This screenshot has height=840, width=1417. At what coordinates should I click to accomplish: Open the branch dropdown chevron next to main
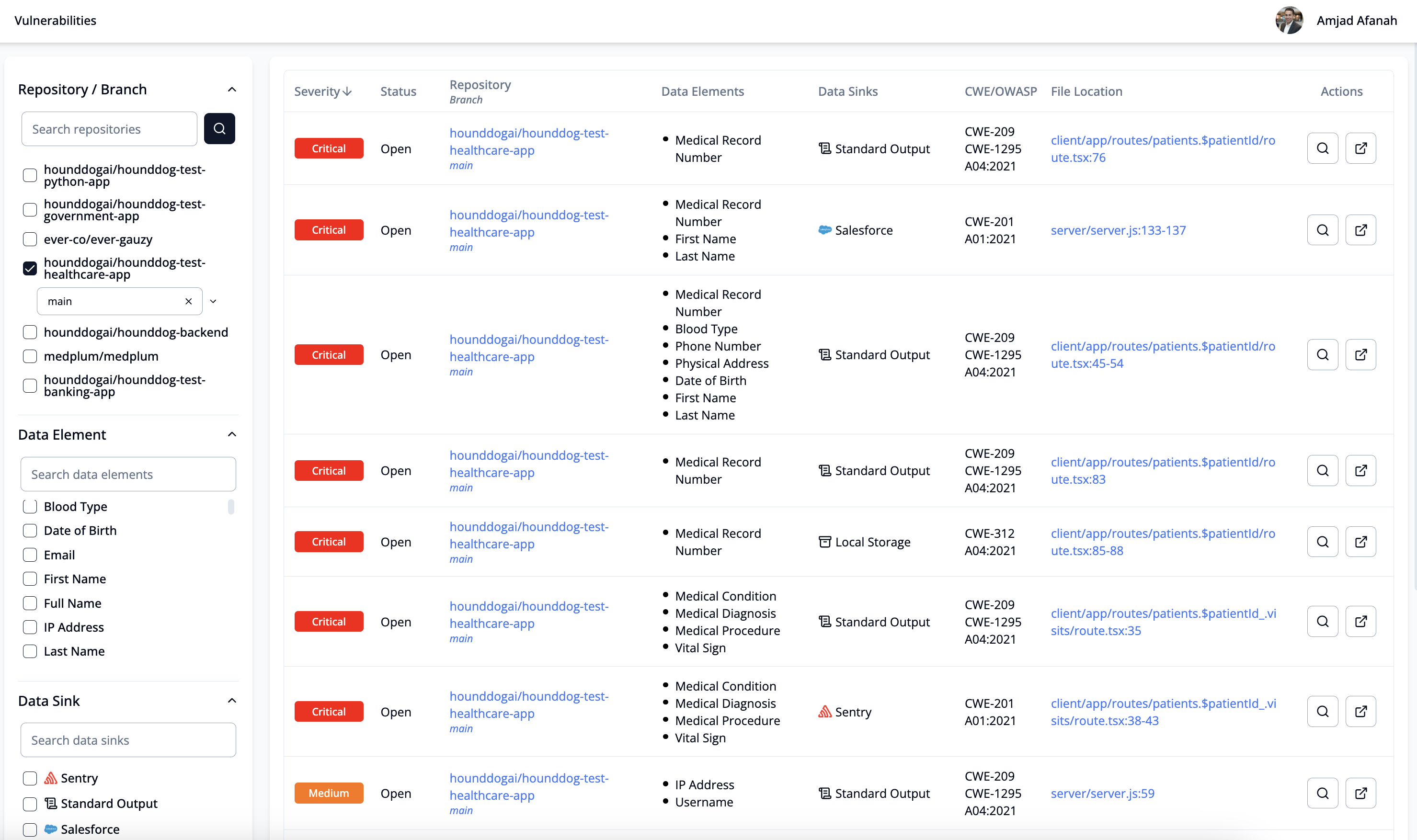click(x=214, y=301)
